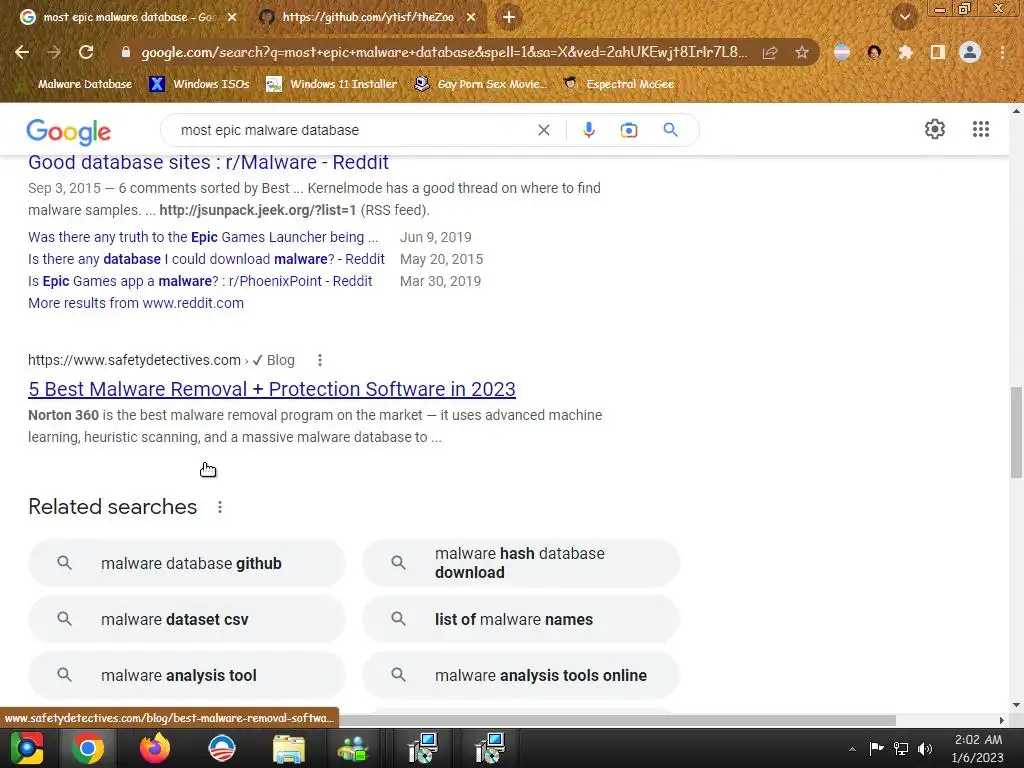The width and height of the screenshot is (1024, 768).
Task: Open the network tray icon
Action: click(901, 748)
